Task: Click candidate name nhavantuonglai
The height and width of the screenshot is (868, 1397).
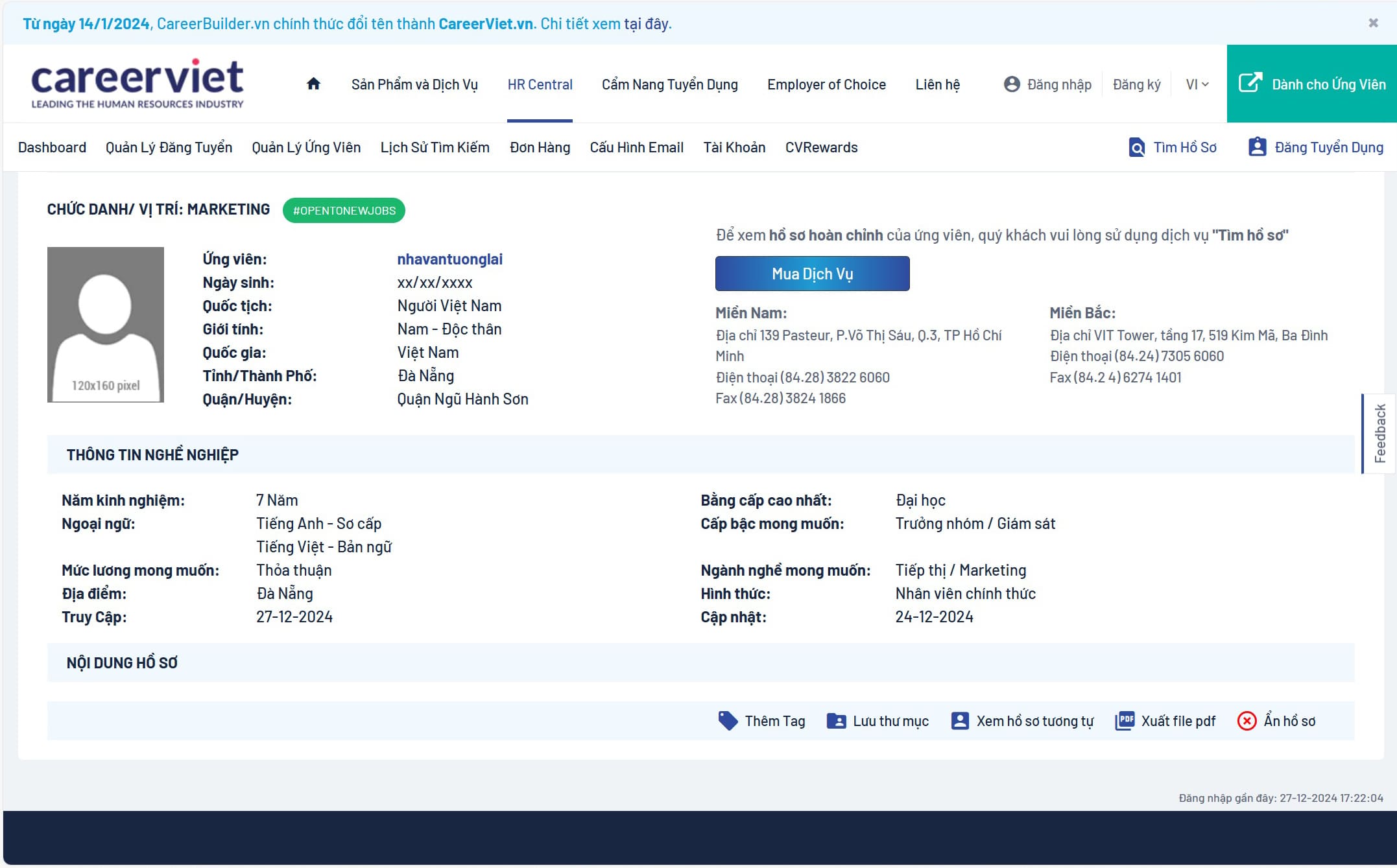Action: click(449, 259)
